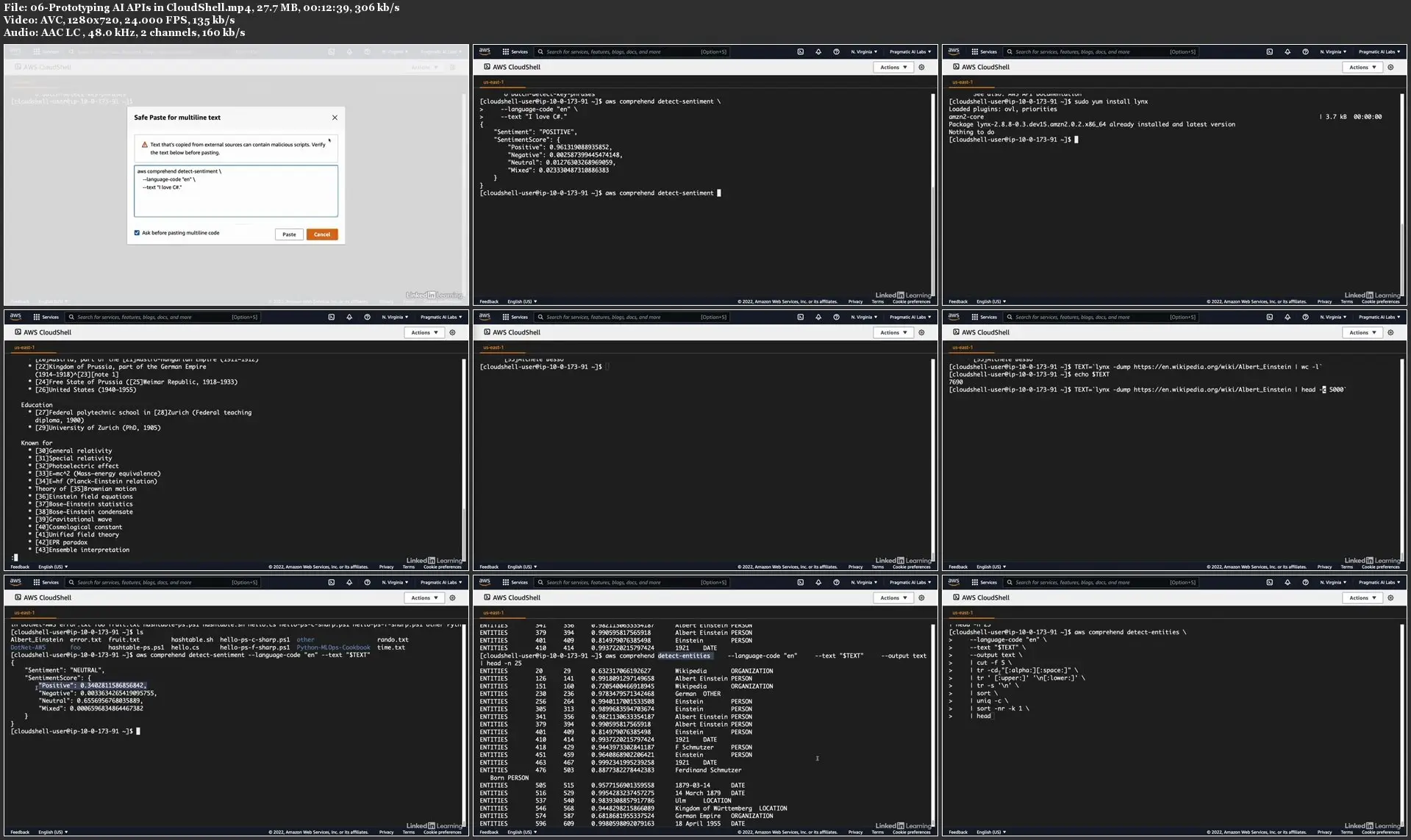Toggle the Ask before pasting multiline code checkbox
Image resolution: width=1411 pixels, height=840 pixels.
tap(137, 233)
